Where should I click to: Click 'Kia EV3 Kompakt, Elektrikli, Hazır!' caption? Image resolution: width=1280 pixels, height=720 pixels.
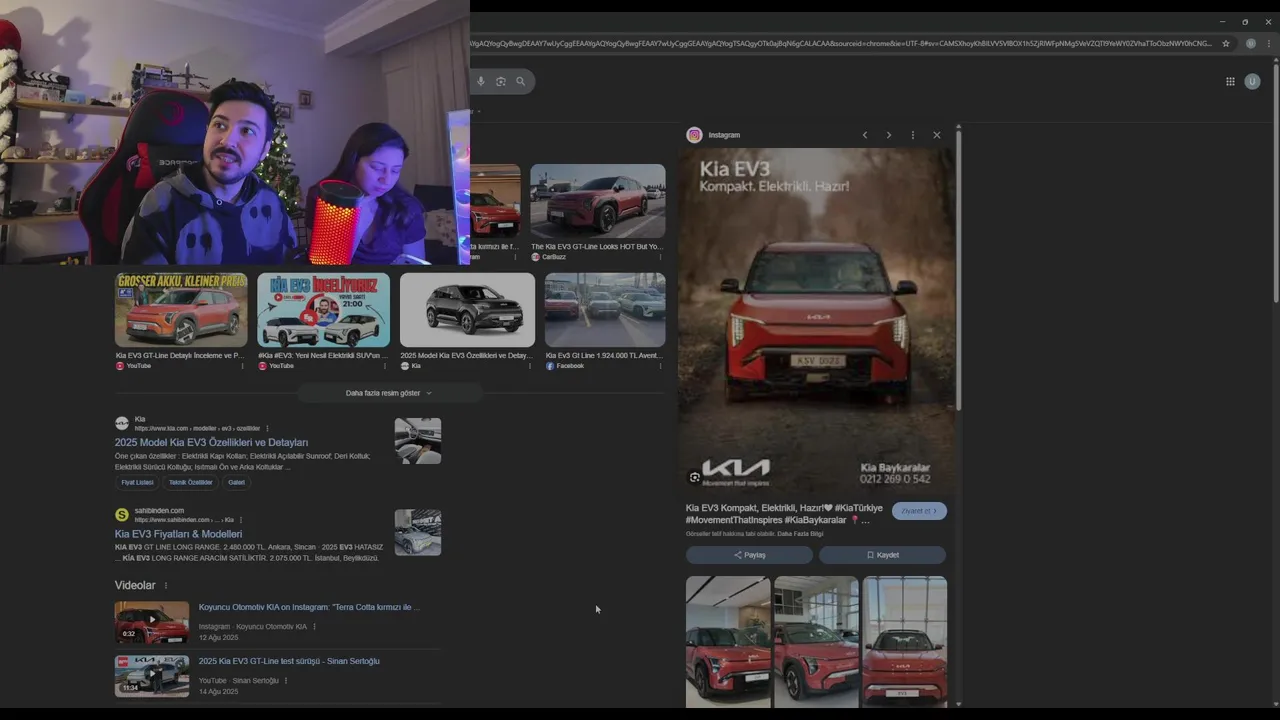[784, 514]
